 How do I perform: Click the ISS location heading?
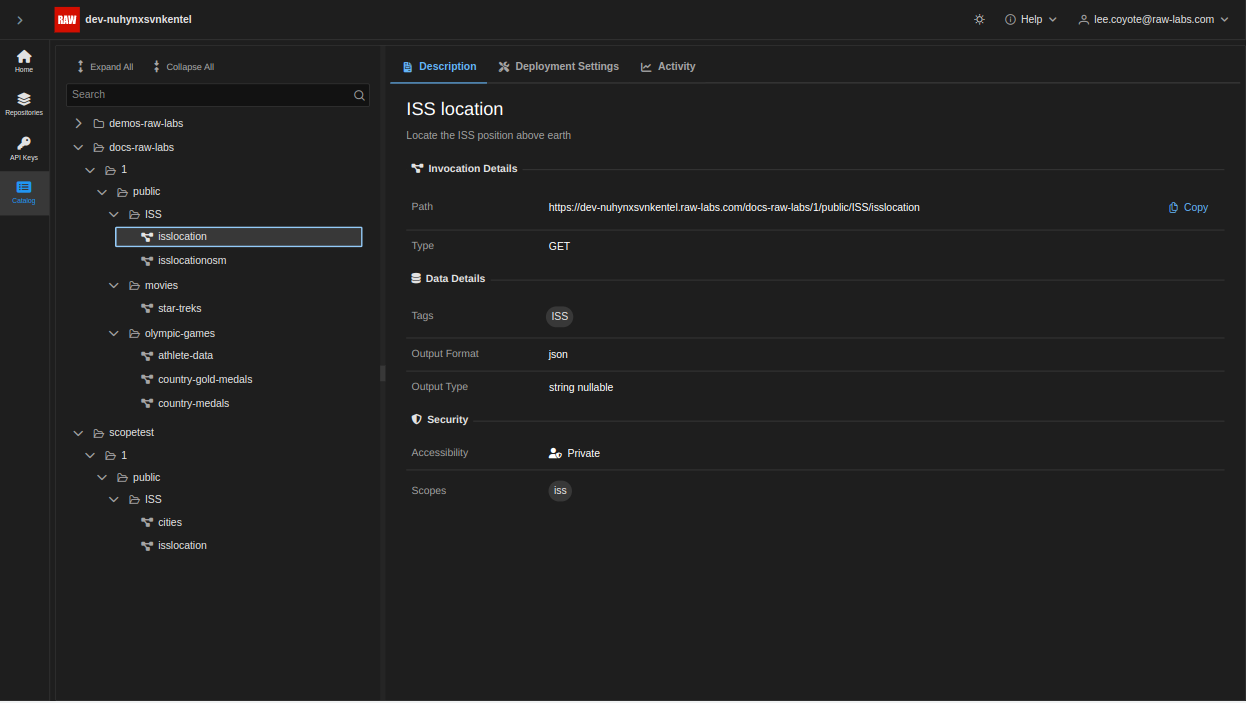click(x=455, y=109)
